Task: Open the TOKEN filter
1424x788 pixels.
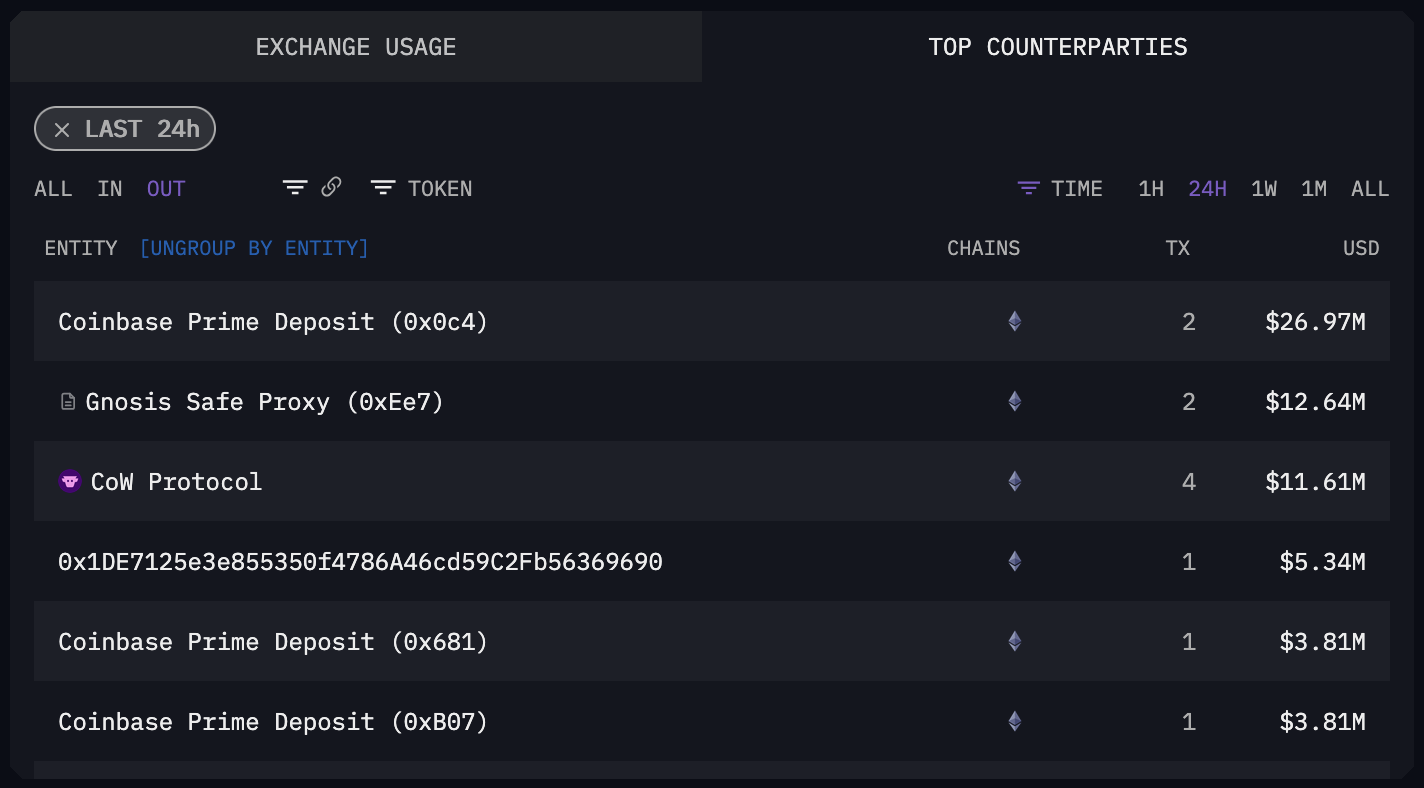Action: point(421,189)
